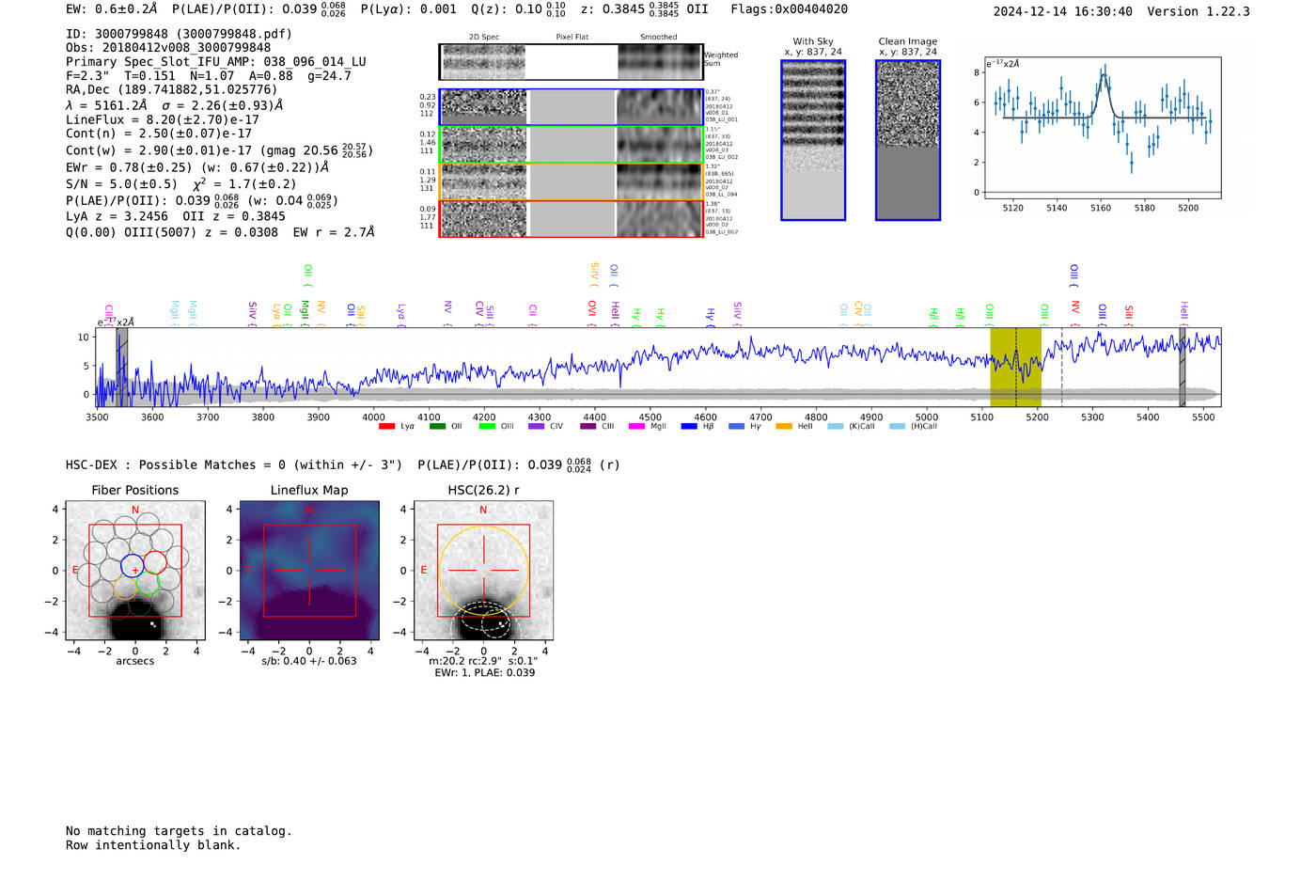Click the blue fiber circle in Fiber Positions
Screen dimensions: 1316x896
[133, 566]
